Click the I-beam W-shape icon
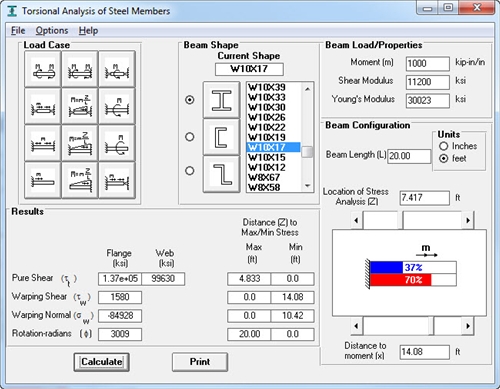The height and width of the screenshot is (389, 500). pyautogui.click(x=221, y=100)
